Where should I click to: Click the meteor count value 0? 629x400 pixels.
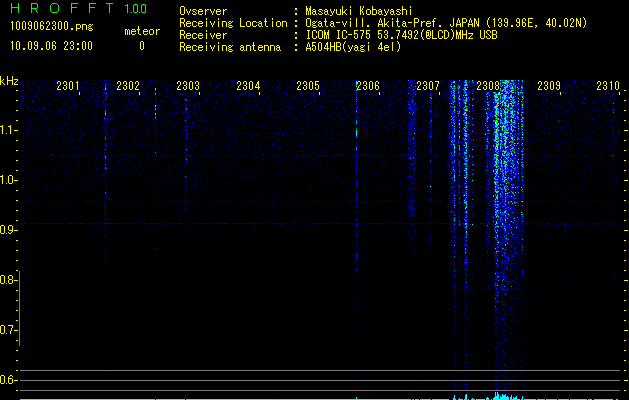(x=142, y=46)
